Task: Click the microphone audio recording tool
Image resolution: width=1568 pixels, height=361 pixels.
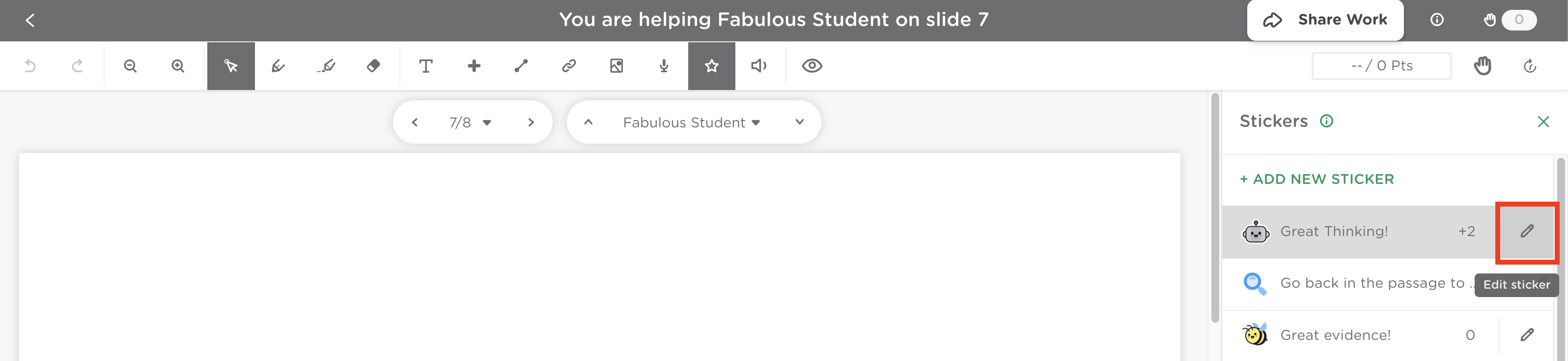Action: click(x=664, y=66)
